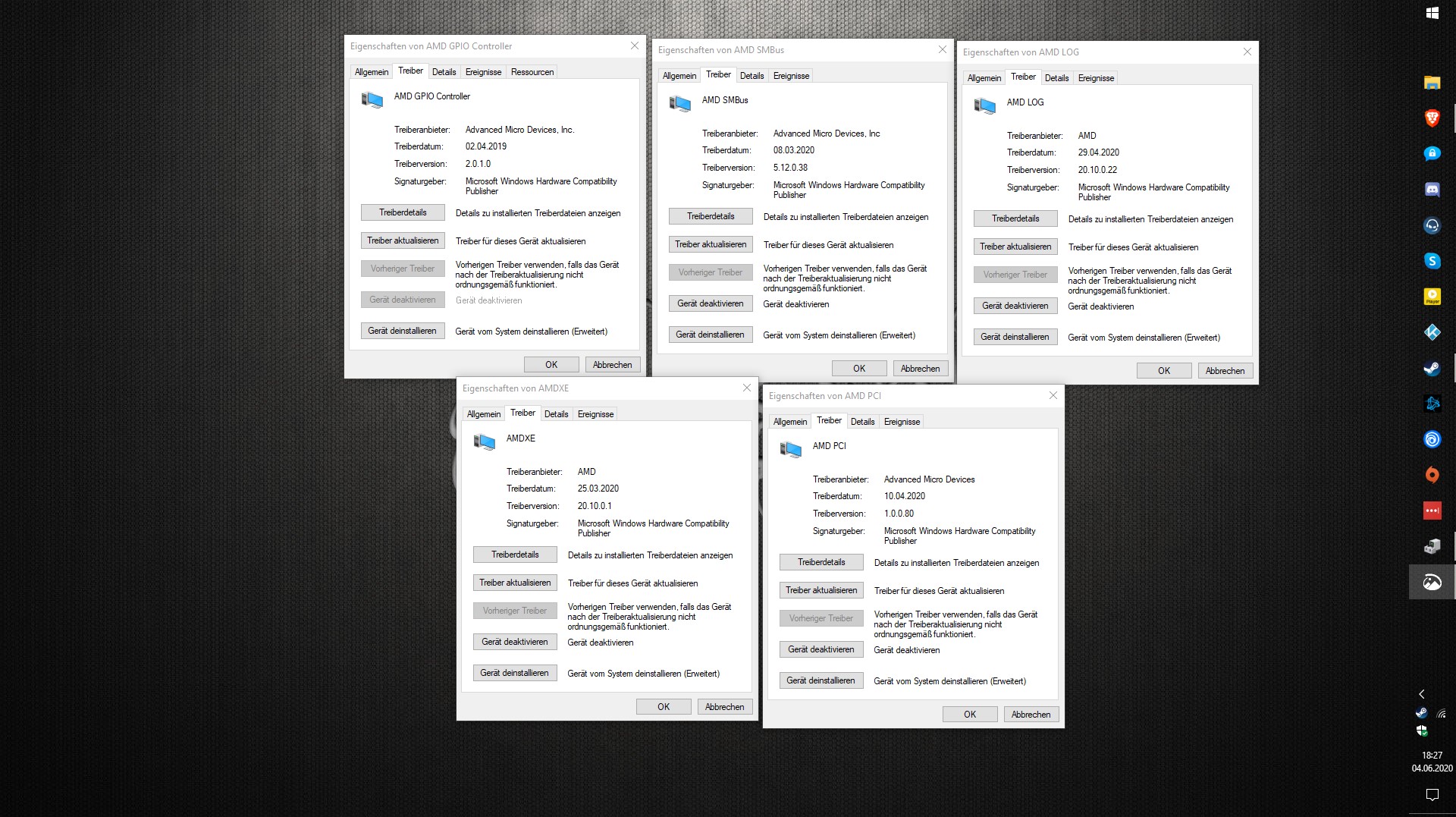Click Treiber aktualisieren in AMDXE window

point(515,583)
